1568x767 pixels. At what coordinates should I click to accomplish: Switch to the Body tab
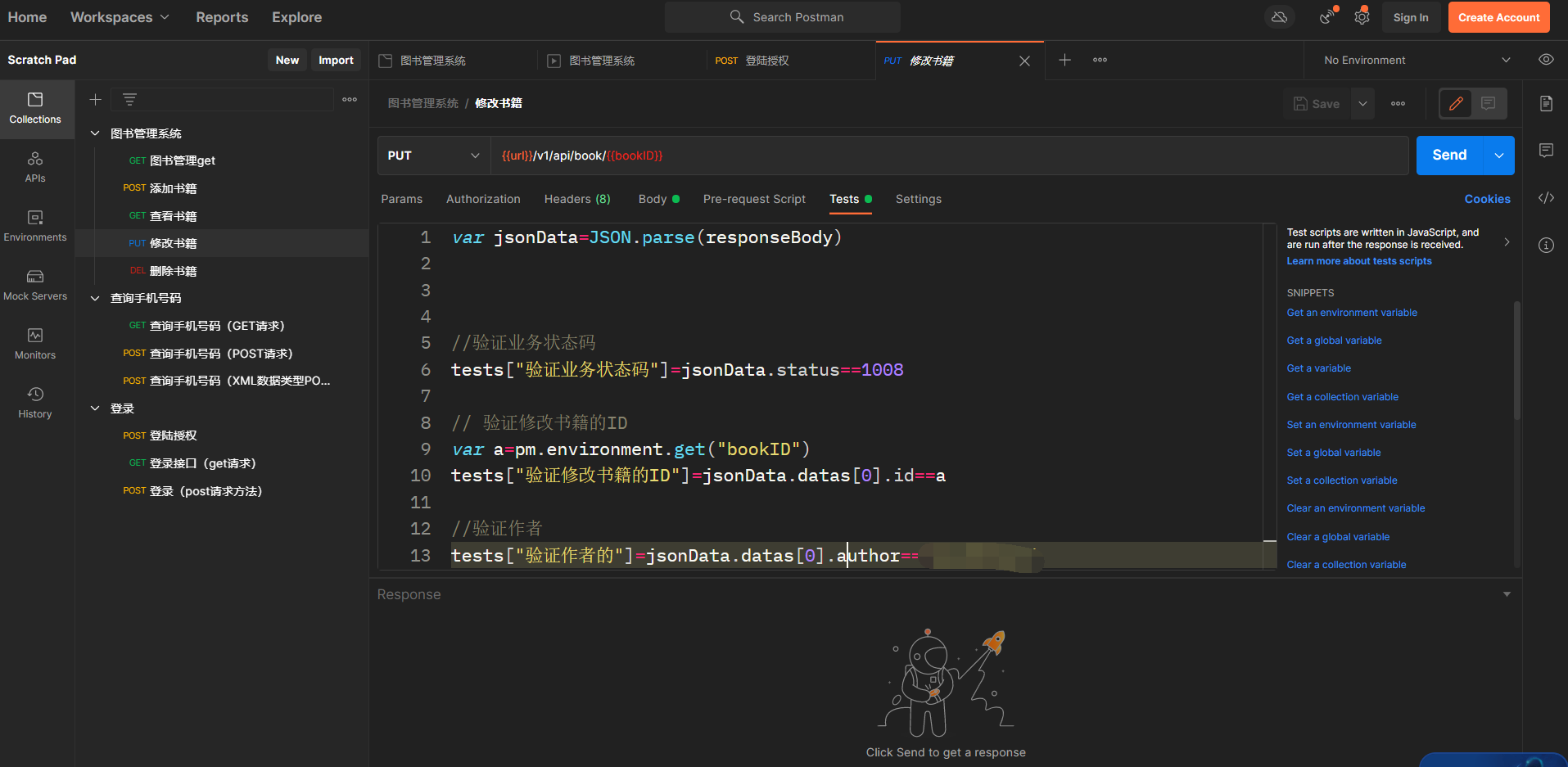tap(658, 199)
